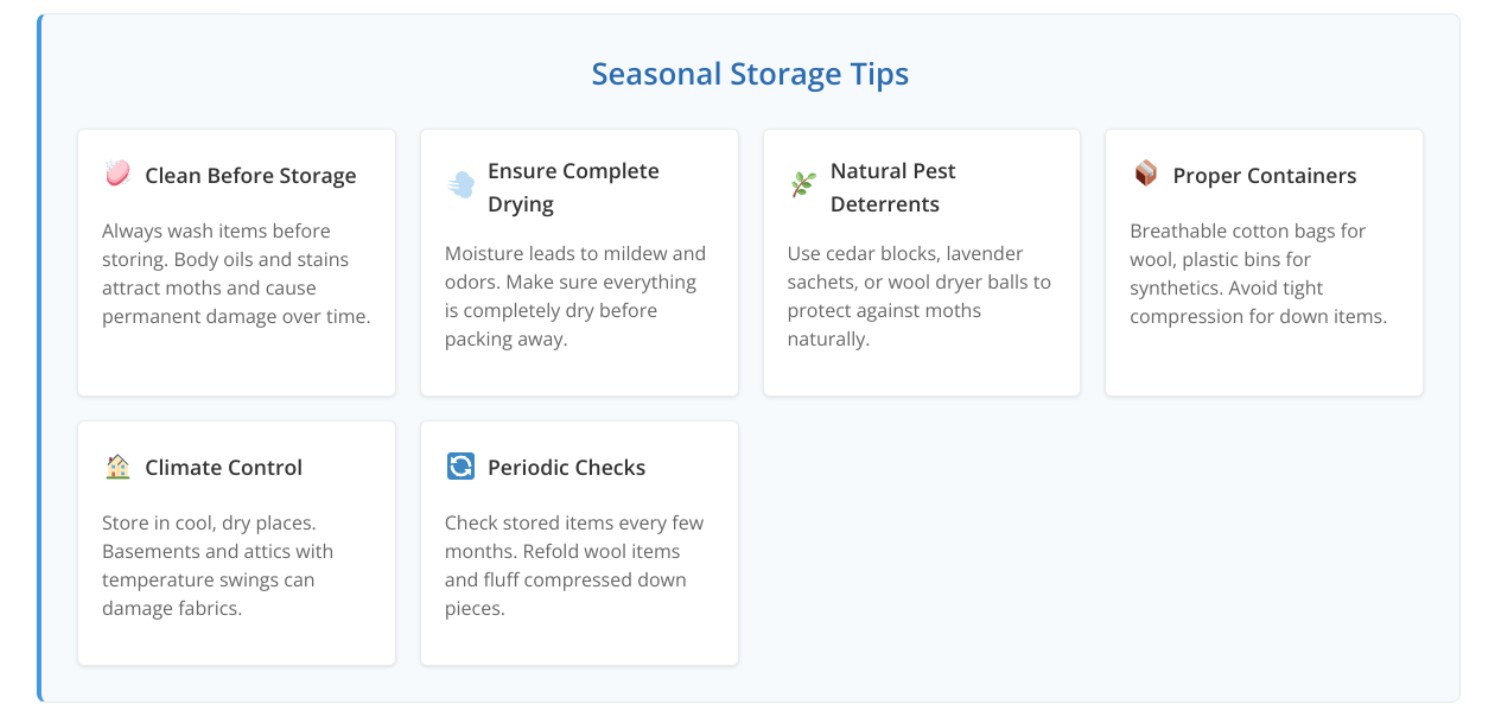The image size is (1499, 721).
Task: Click the breathable cotton bags description
Action: coord(1257,274)
